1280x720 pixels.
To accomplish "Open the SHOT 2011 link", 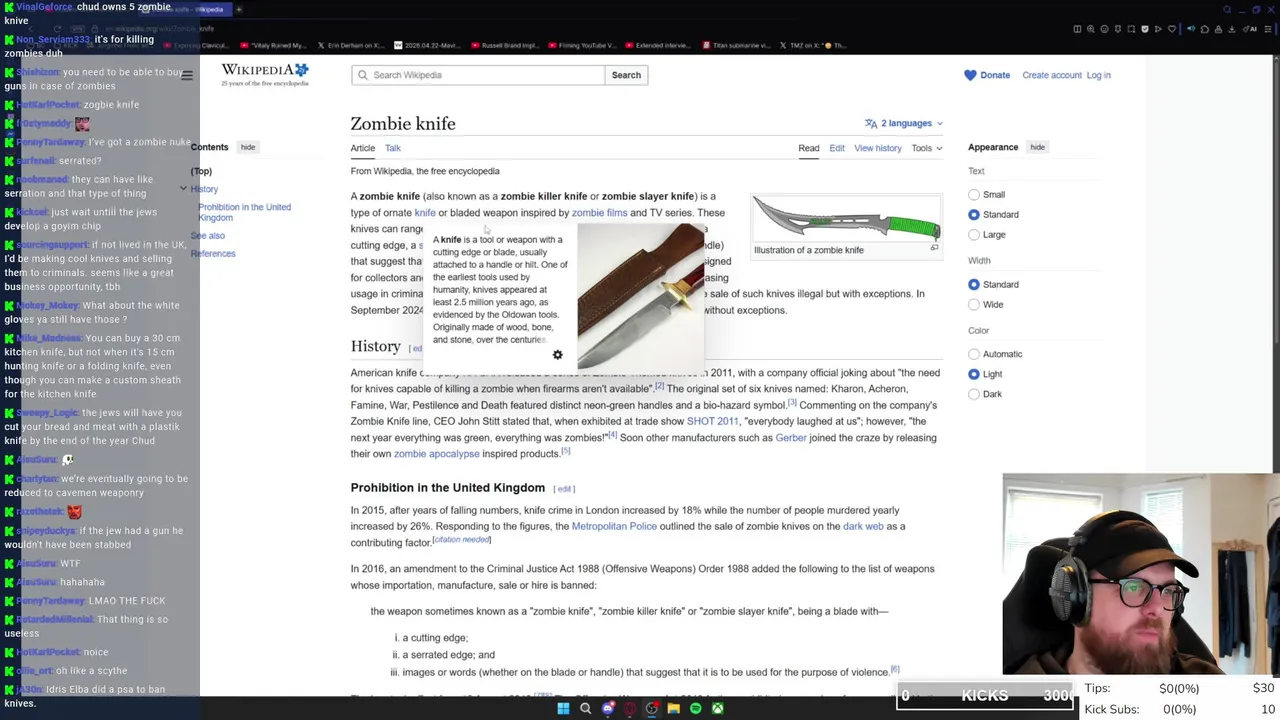I will coord(713,421).
